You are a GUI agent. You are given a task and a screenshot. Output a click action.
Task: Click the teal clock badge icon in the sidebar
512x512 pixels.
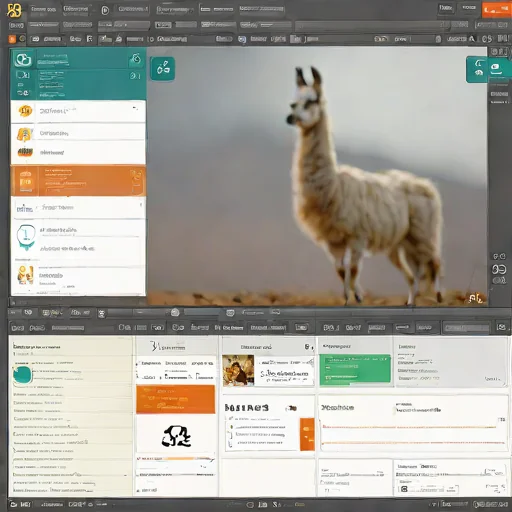(x=26, y=237)
